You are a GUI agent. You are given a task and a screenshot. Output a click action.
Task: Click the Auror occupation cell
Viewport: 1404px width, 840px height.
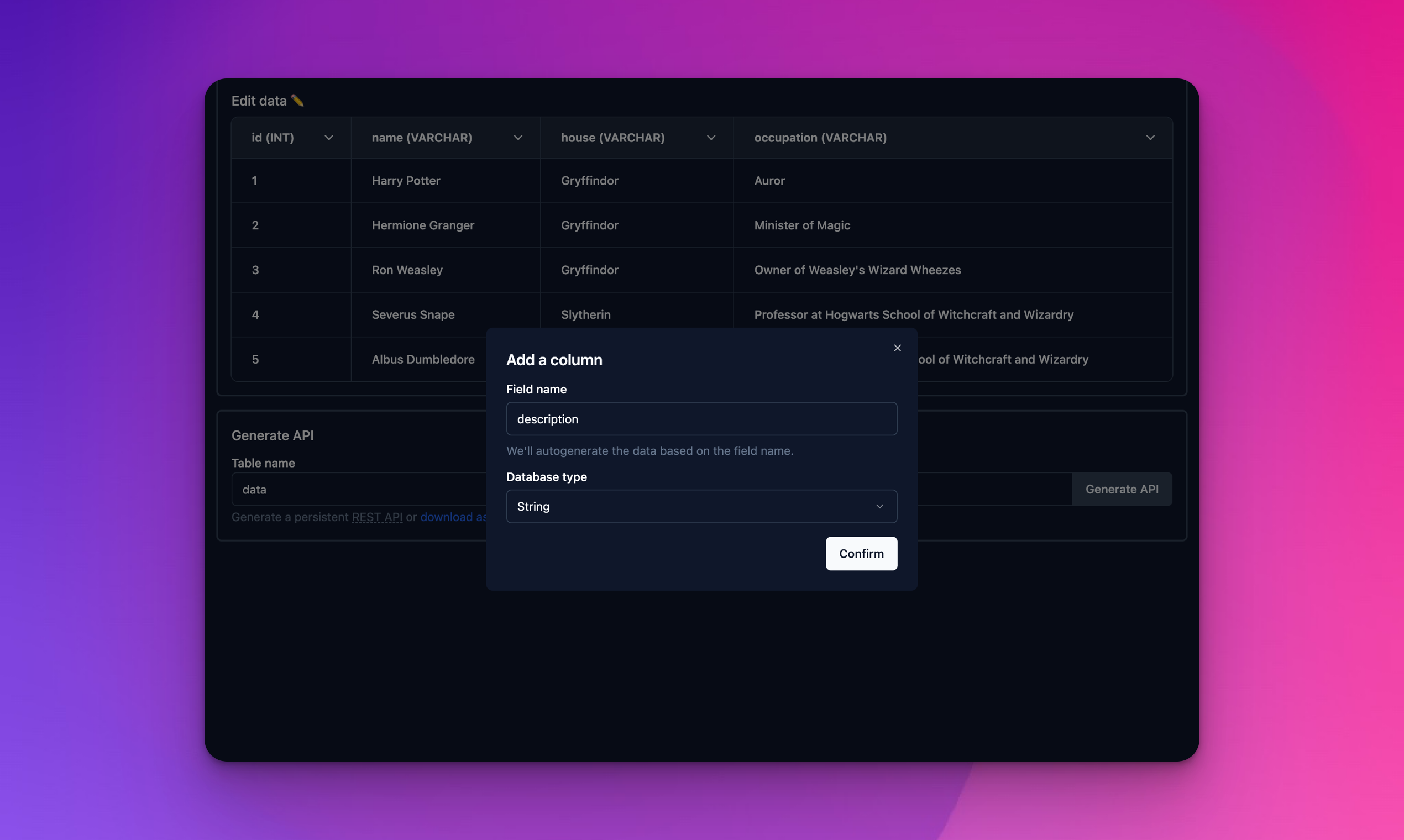953,181
